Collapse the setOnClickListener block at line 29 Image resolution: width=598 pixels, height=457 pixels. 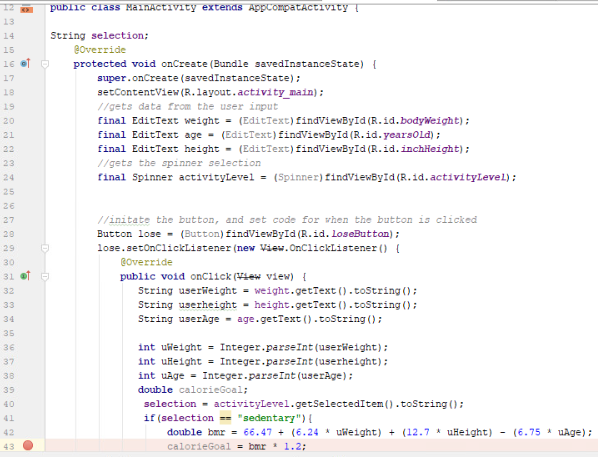pyautogui.click(x=45, y=248)
